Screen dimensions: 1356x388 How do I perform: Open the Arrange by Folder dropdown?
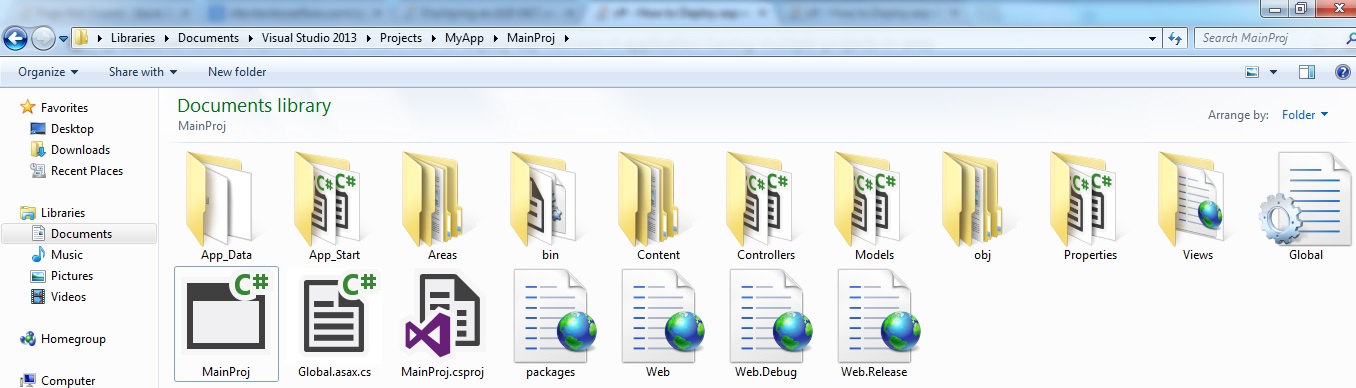pos(1305,115)
